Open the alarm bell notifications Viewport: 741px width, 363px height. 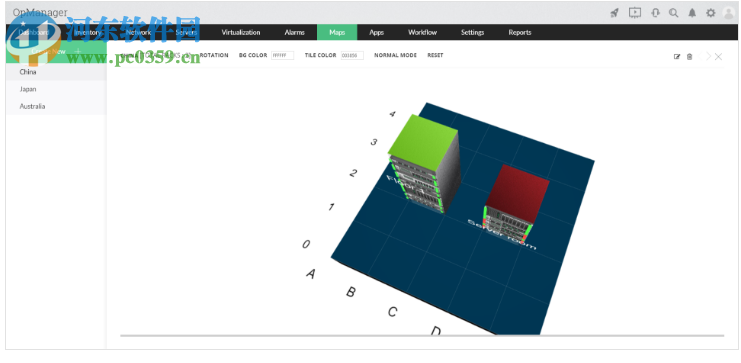692,13
